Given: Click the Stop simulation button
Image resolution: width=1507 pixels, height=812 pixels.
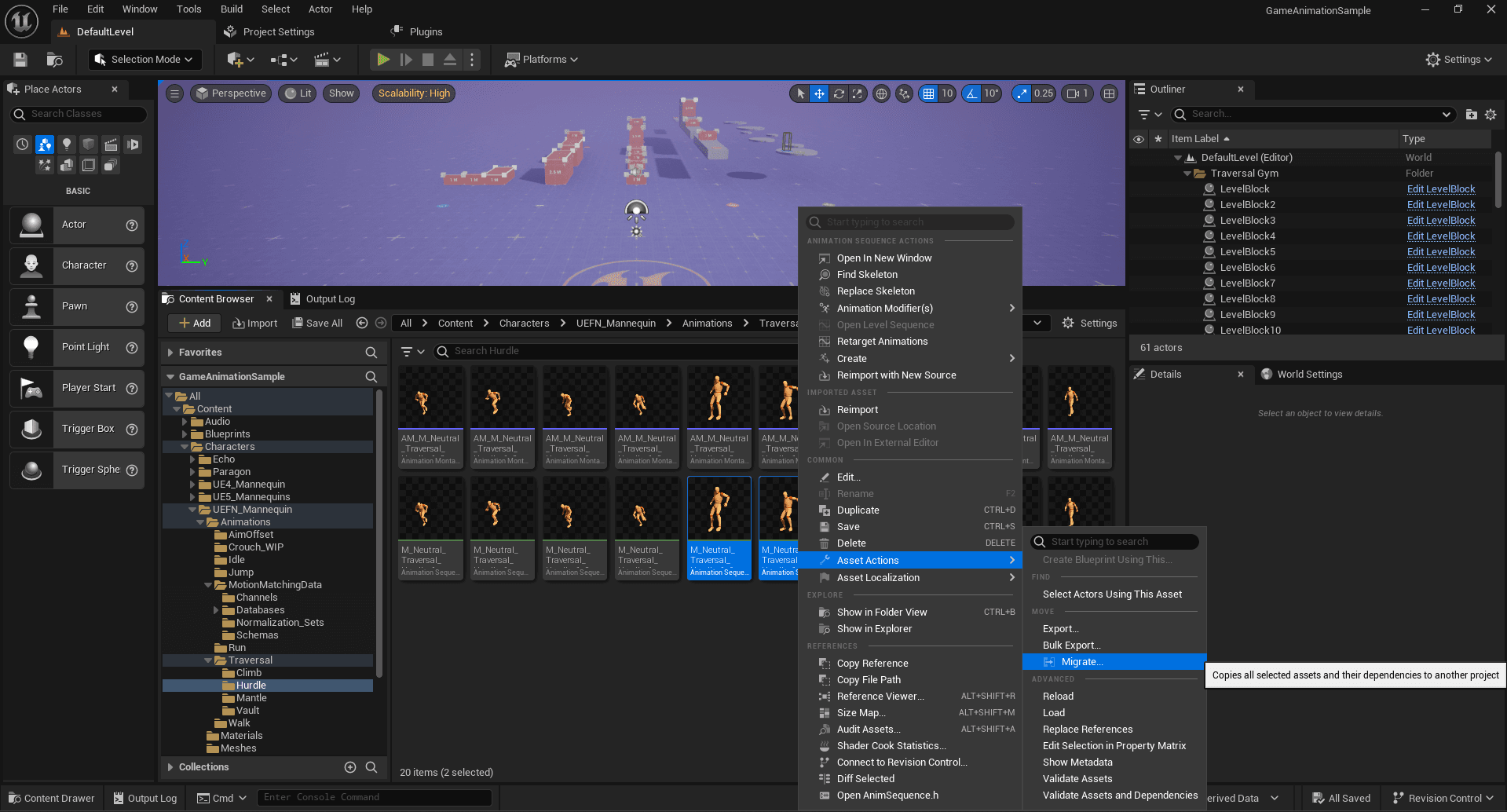Looking at the screenshot, I should (428, 60).
